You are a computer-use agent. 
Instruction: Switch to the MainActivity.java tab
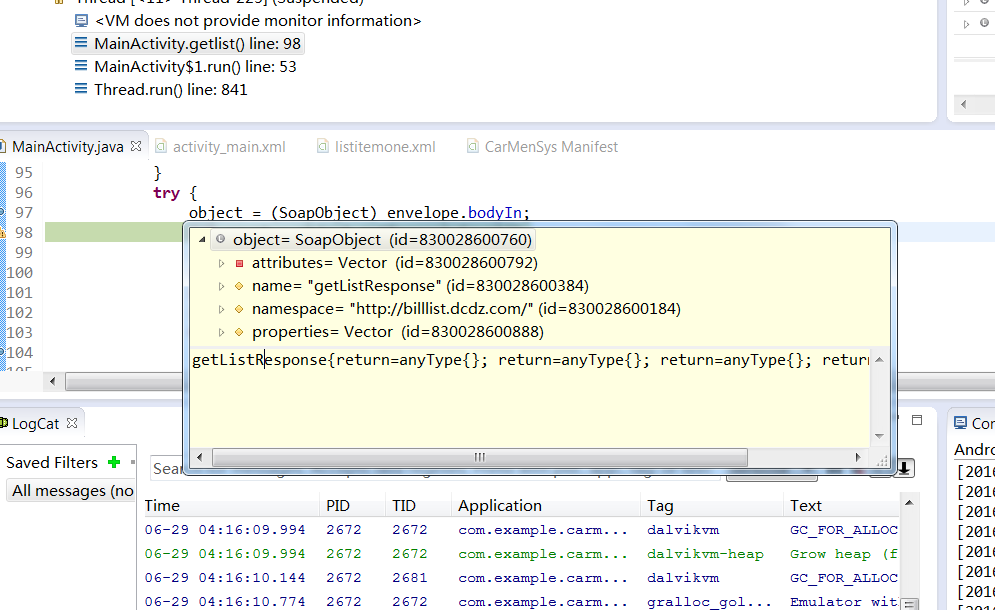67,147
